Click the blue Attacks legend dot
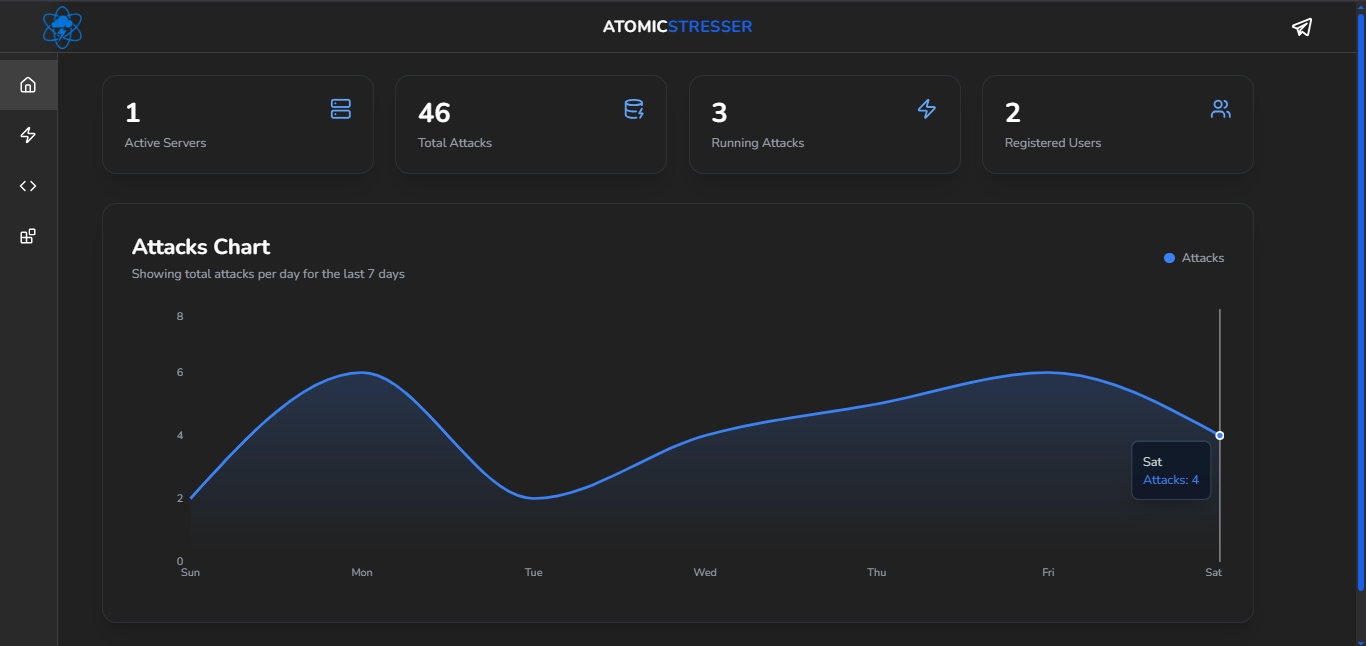The height and width of the screenshot is (646, 1366). click(1169, 258)
